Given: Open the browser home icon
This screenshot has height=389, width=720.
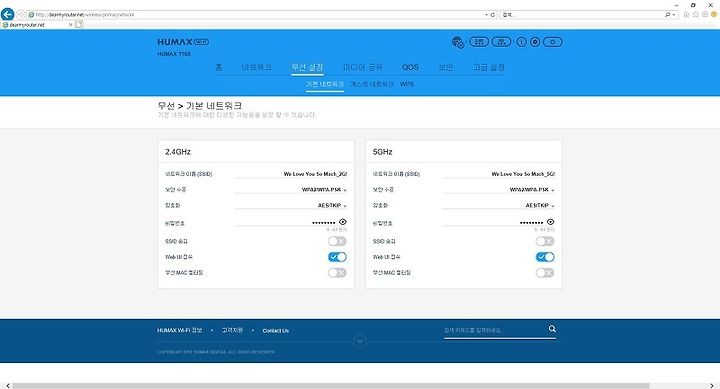Looking at the screenshot, I should 687,15.
